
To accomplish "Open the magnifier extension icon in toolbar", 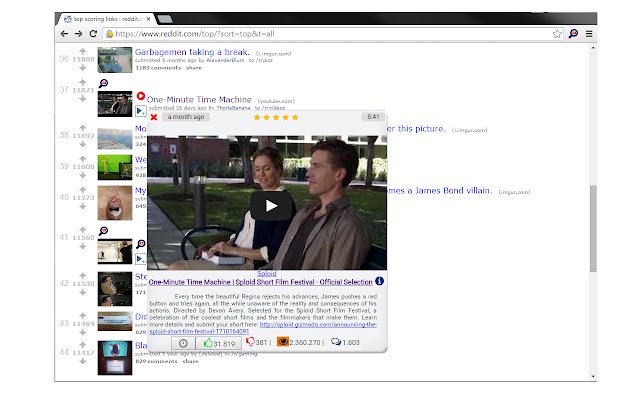I will 573,33.
